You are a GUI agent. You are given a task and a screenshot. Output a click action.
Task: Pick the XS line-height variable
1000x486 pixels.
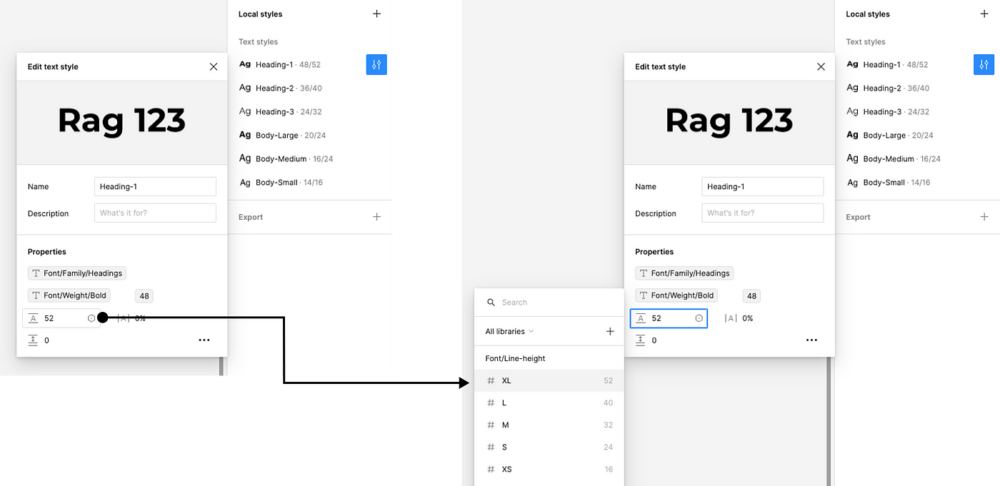[x=548, y=469]
